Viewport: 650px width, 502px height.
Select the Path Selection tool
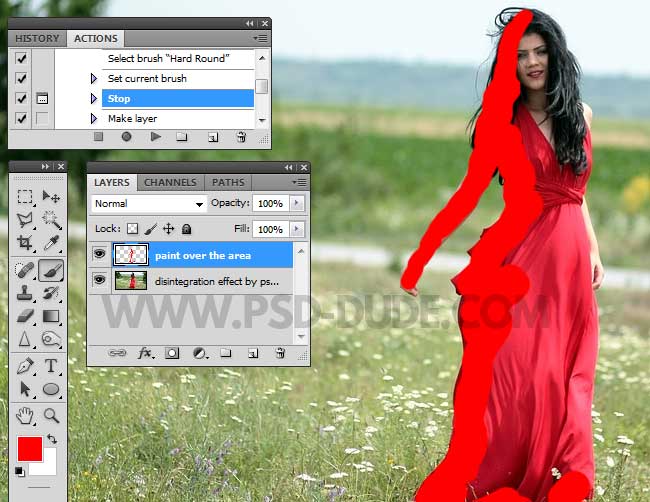(x=25, y=389)
